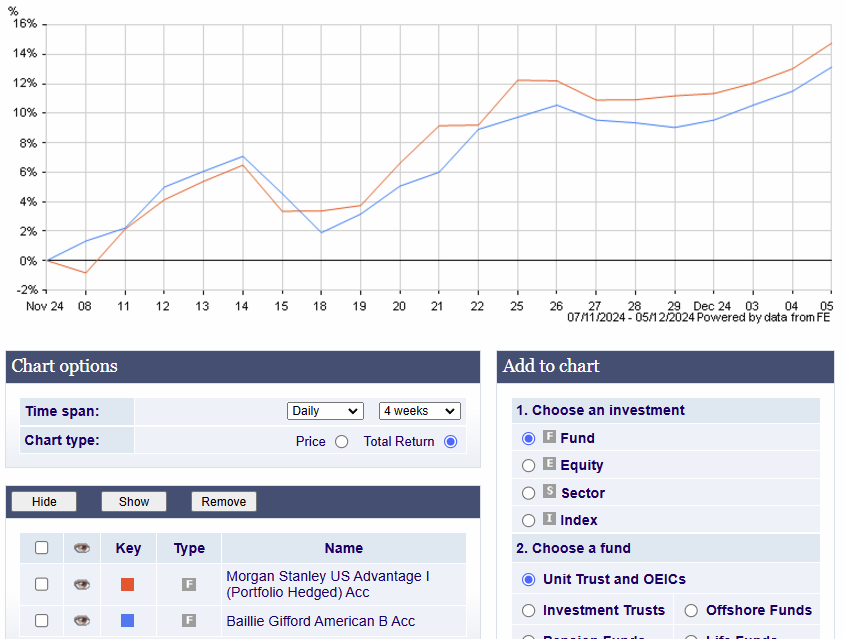Image resolution: width=846 pixels, height=639 pixels.
Task: Toggle eye icon for Baillie Gifford American
Action: (82, 621)
